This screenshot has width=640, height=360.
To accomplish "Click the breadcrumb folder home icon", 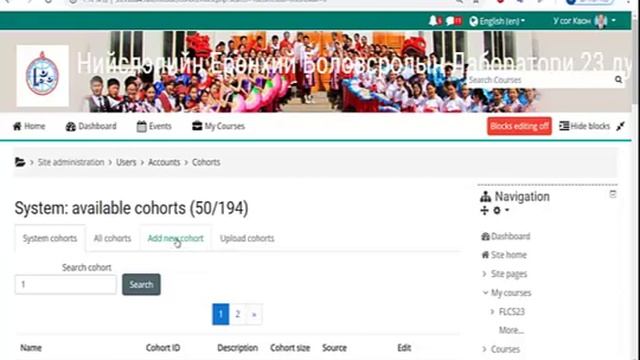I will point(20,162).
